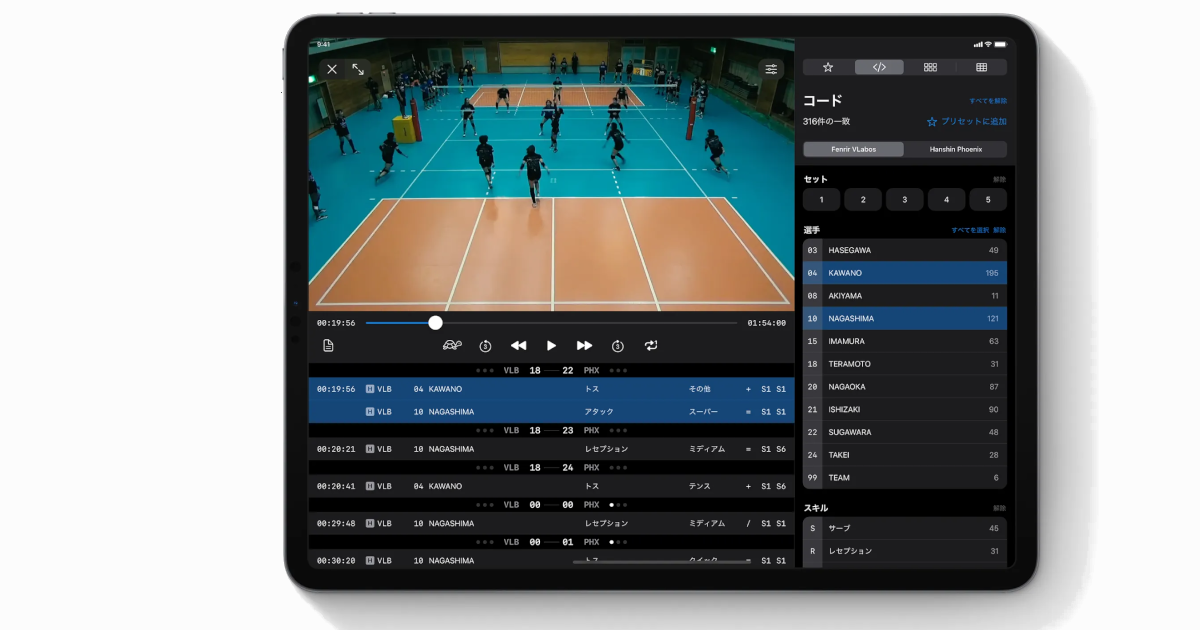The width and height of the screenshot is (1200, 630).
Task: Rewind video by 3 seconds
Action: 484,345
